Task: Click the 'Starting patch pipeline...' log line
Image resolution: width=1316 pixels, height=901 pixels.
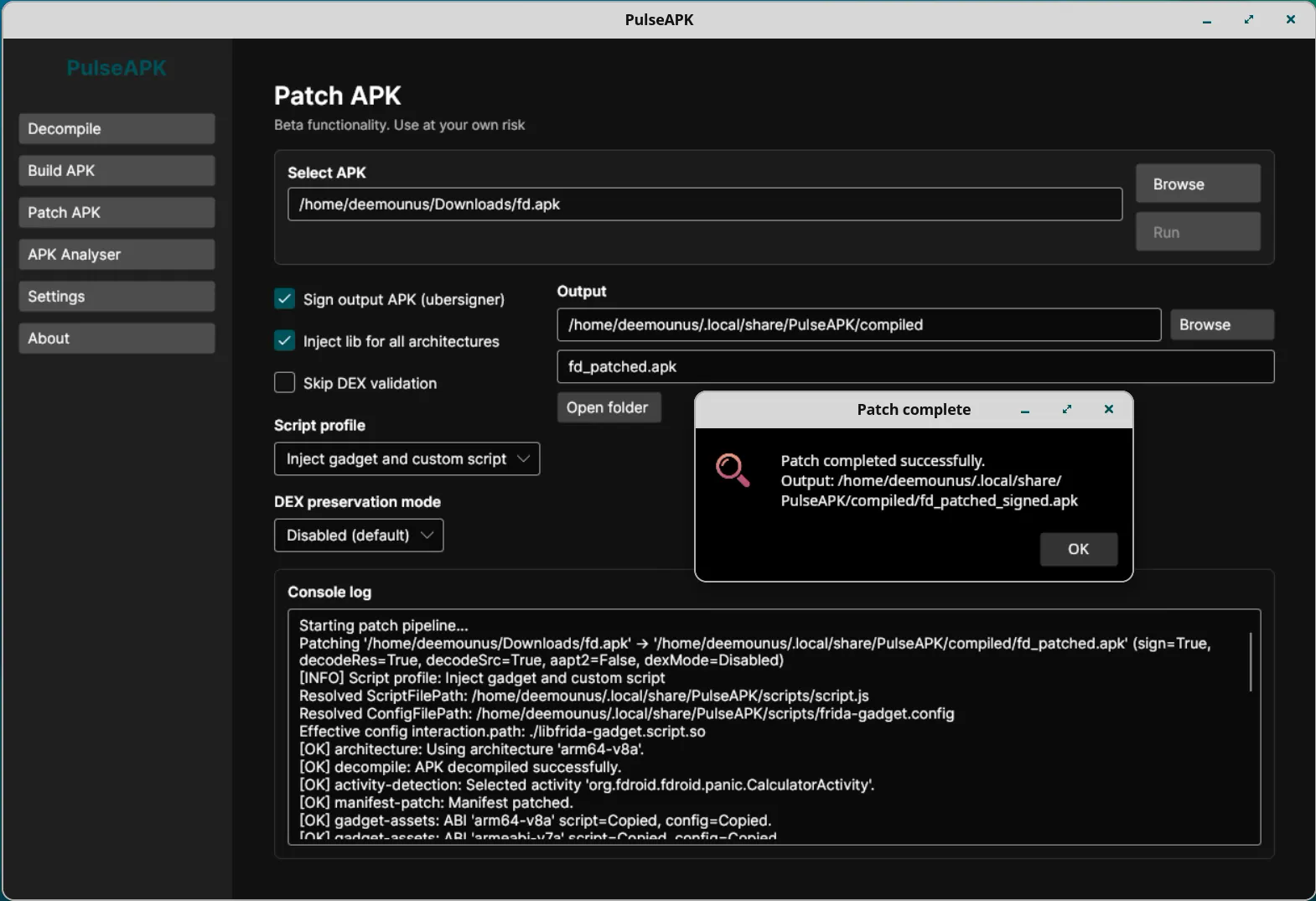Action: pos(384,625)
